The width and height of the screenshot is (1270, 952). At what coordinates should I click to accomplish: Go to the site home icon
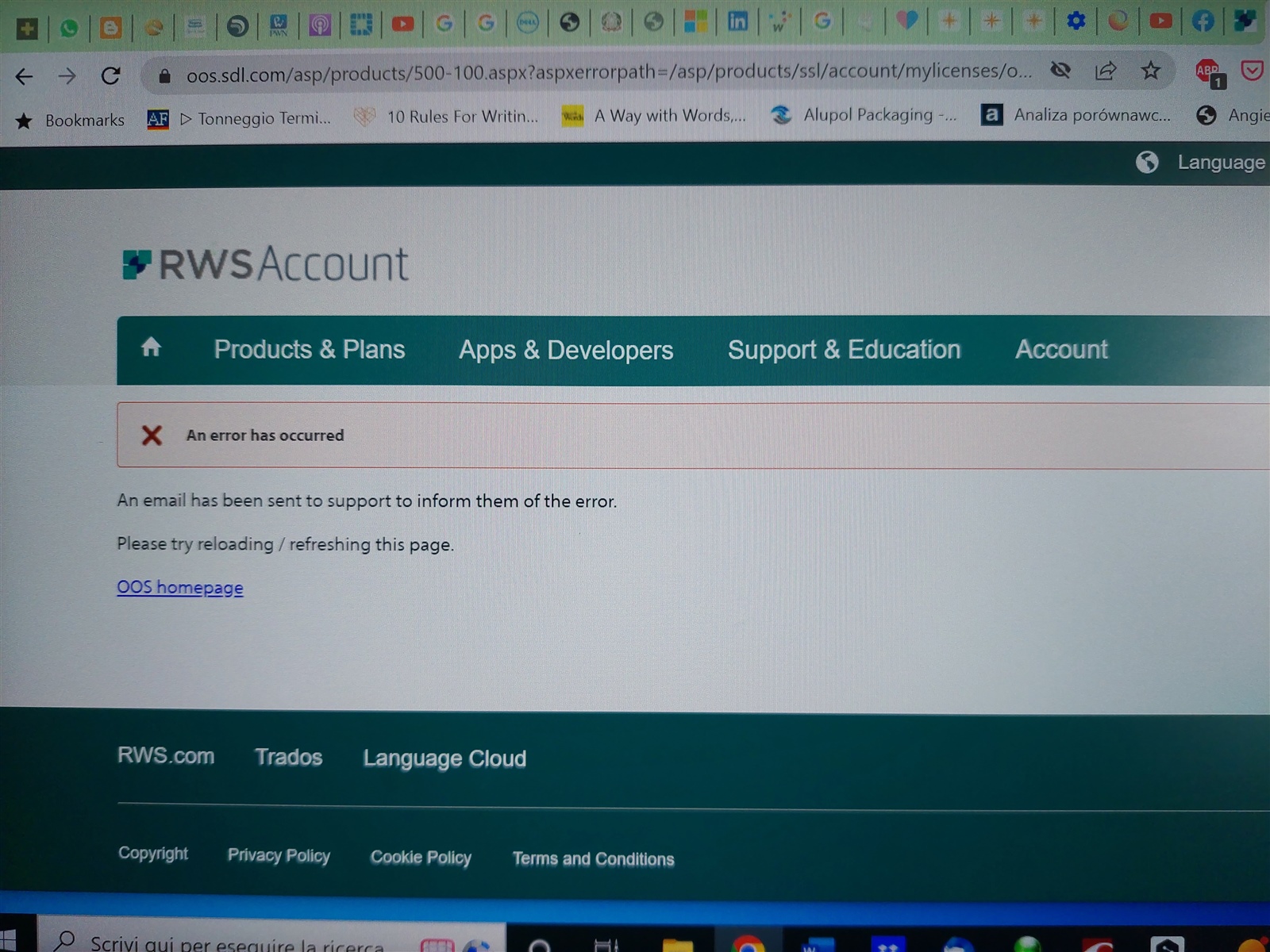tap(151, 347)
